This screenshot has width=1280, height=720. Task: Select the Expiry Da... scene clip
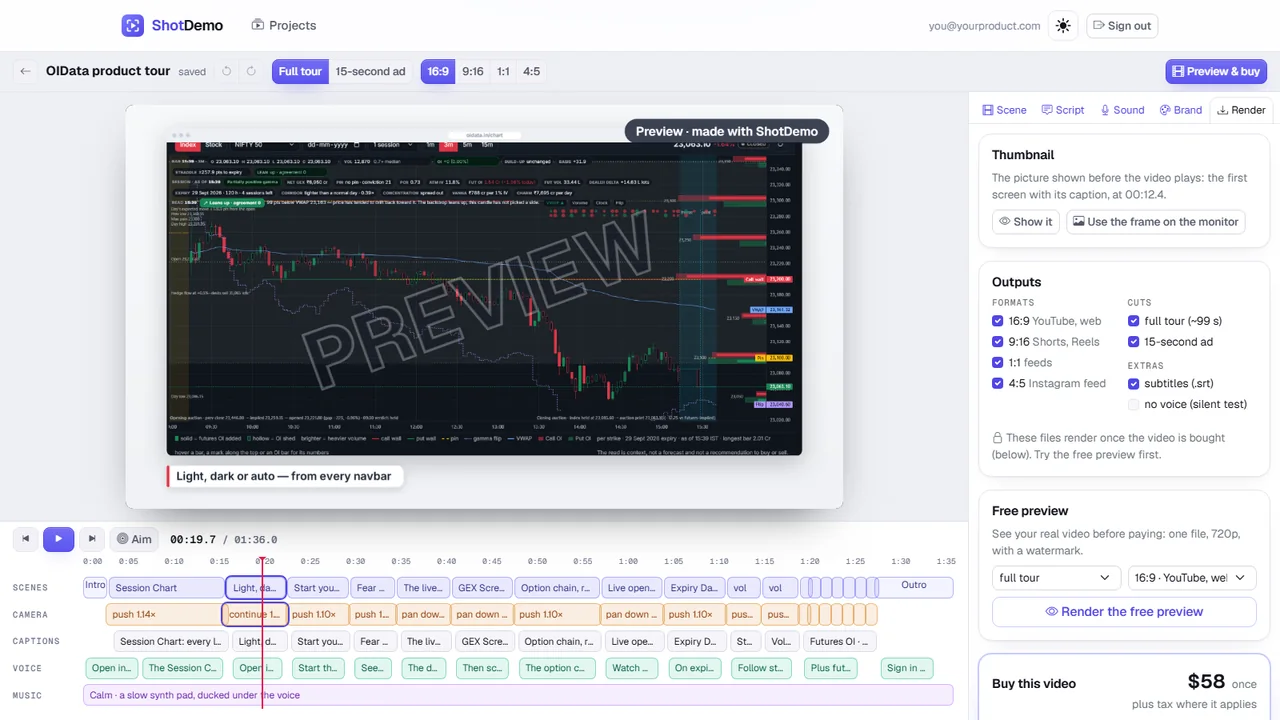(693, 588)
